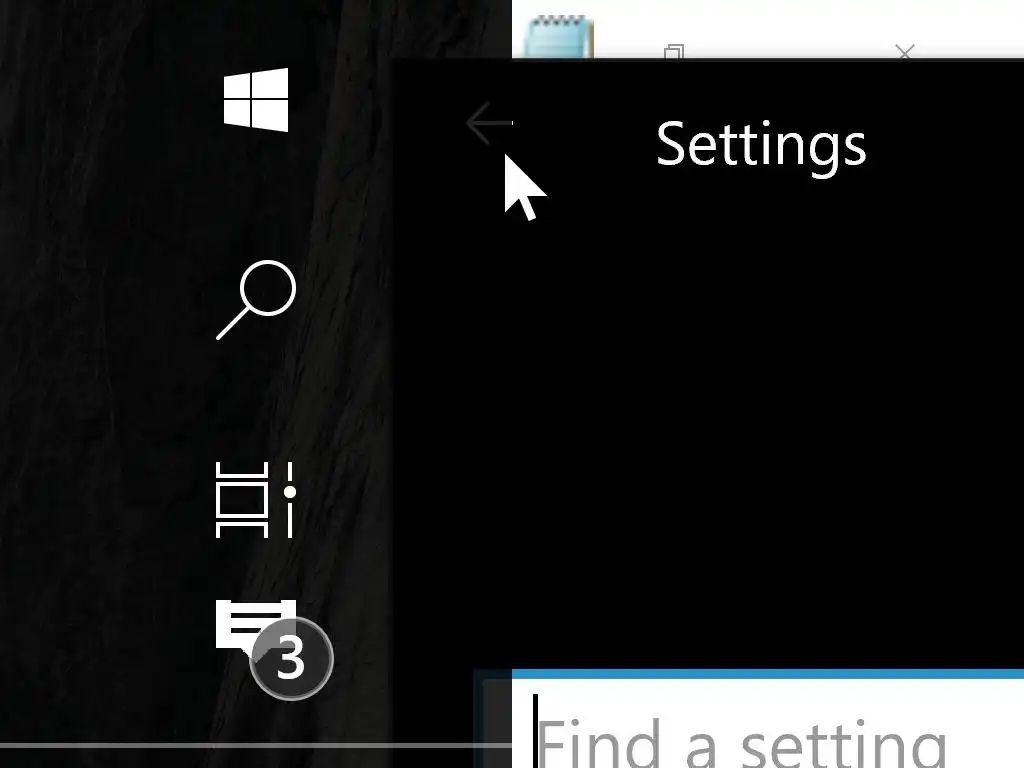Place cursor at start of Find a setting

536,731
